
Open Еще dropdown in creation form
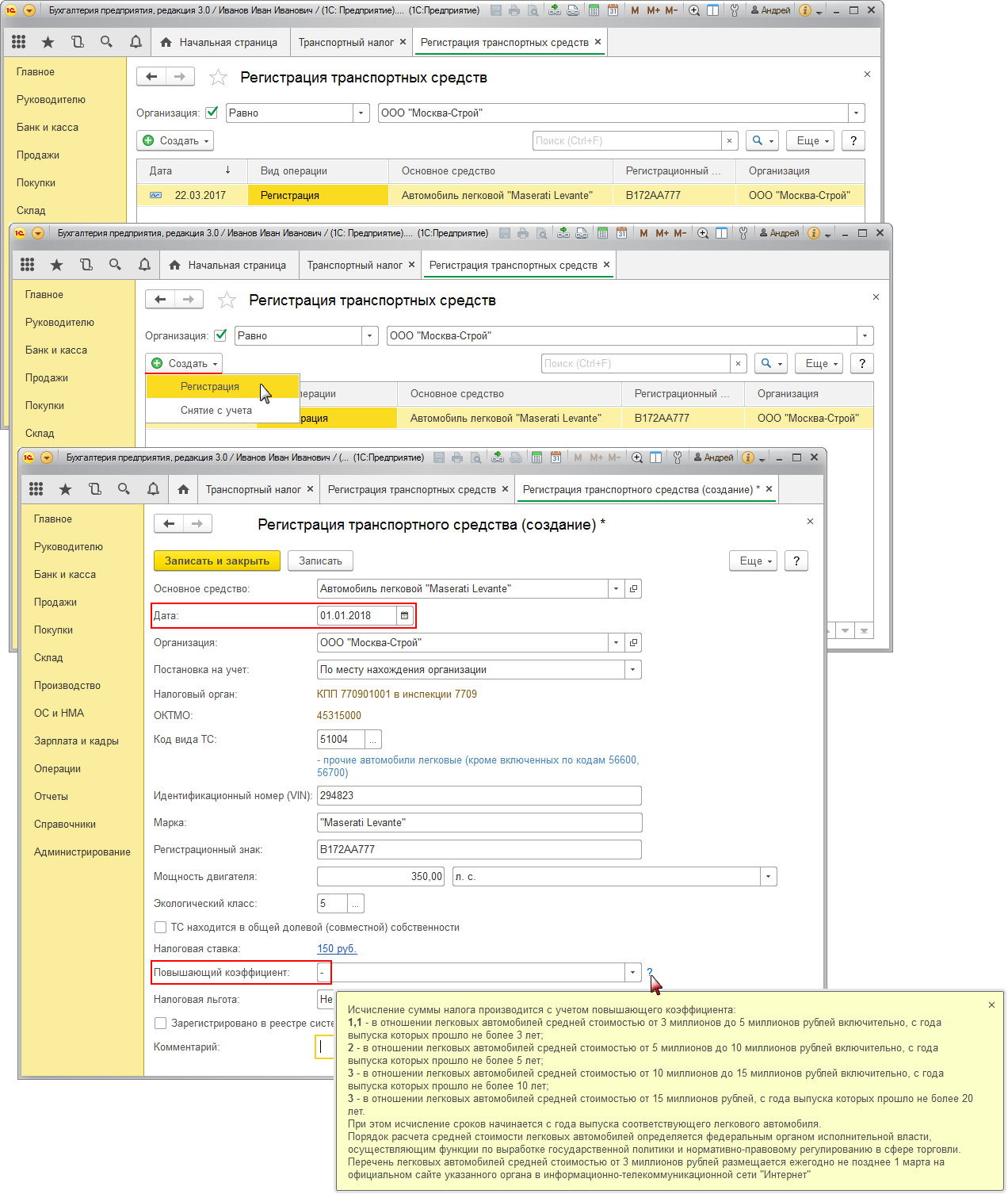pyautogui.click(x=754, y=561)
